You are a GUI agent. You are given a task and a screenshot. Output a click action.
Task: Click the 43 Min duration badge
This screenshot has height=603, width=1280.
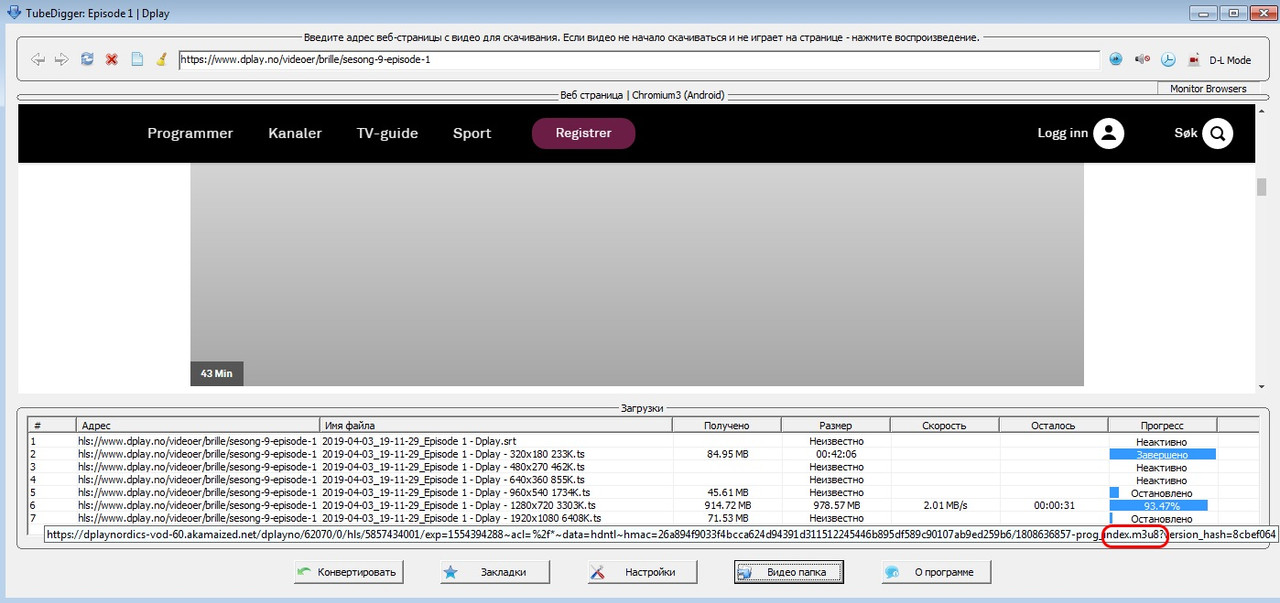tap(217, 373)
